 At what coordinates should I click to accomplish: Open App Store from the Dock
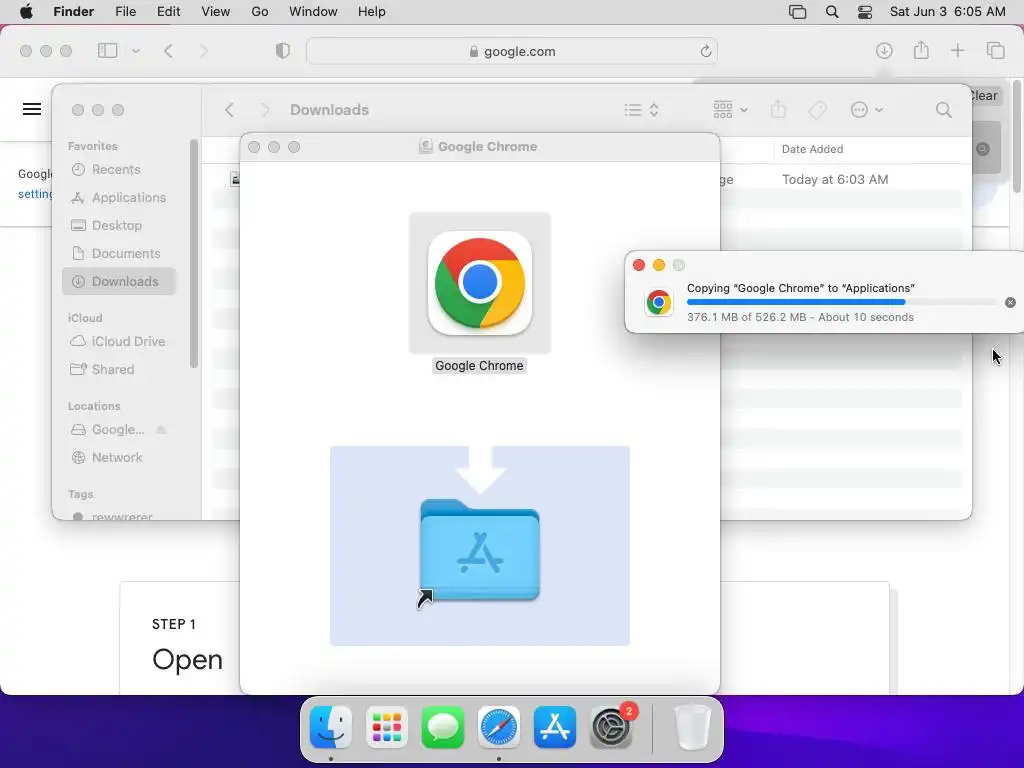tap(554, 727)
